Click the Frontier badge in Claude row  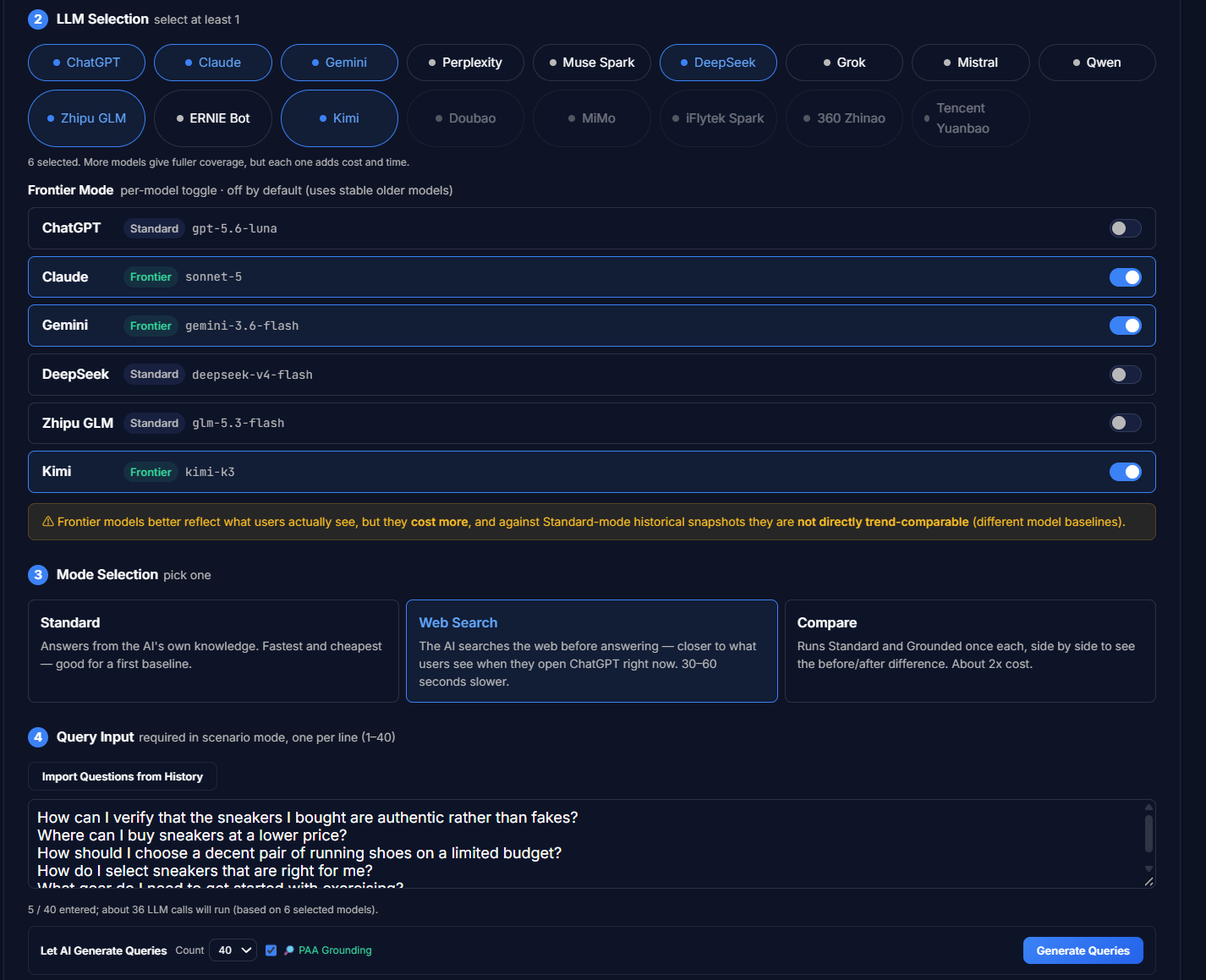coord(151,277)
